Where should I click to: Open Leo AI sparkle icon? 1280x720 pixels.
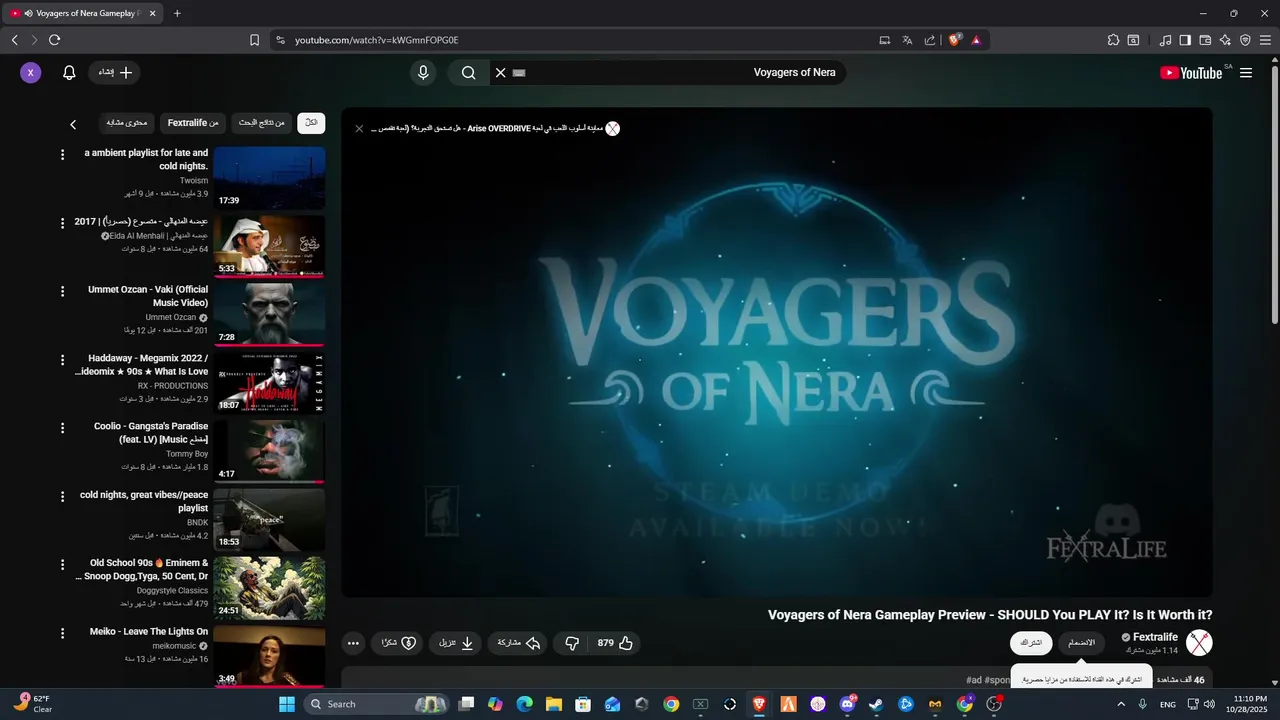[x=1225, y=40]
